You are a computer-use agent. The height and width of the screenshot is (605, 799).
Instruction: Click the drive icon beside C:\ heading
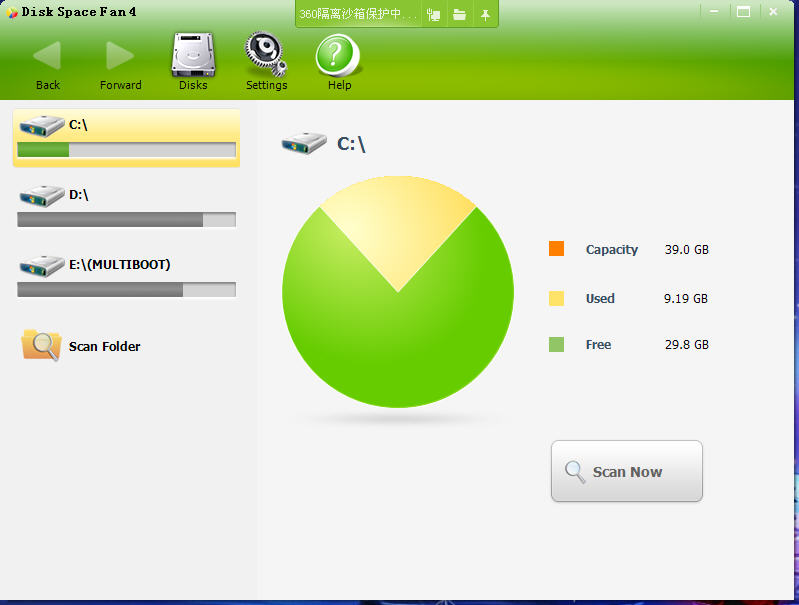click(304, 143)
